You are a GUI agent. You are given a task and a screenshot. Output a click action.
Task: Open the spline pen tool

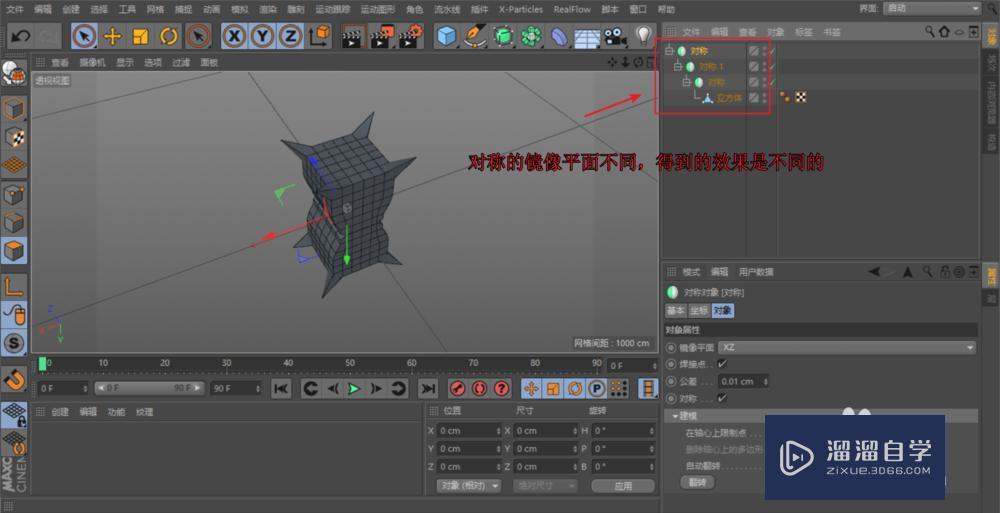point(474,36)
